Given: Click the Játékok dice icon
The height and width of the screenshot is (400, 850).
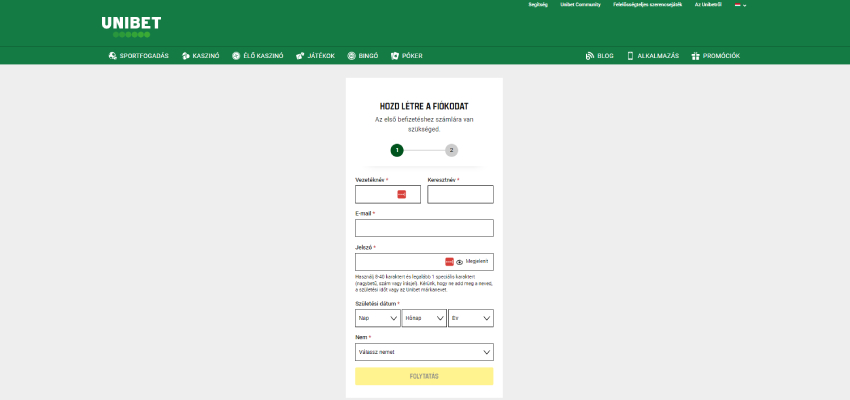Looking at the screenshot, I should click(300, 56).
